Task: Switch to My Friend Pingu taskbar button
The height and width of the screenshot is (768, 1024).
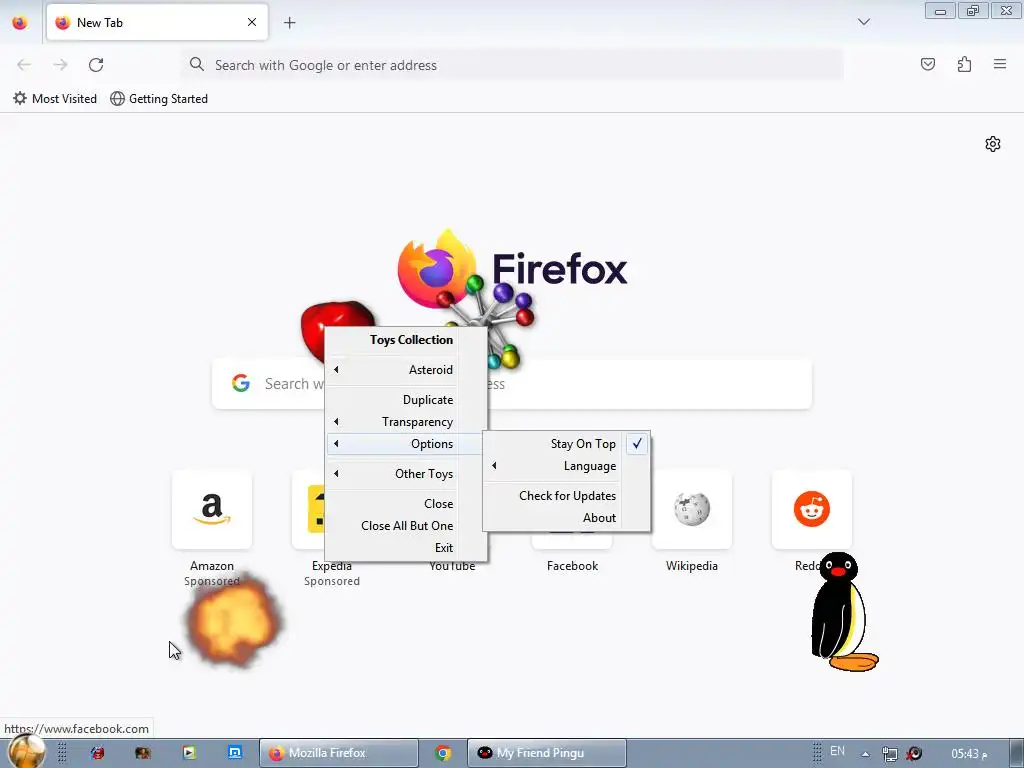Action: pos(547,753)
